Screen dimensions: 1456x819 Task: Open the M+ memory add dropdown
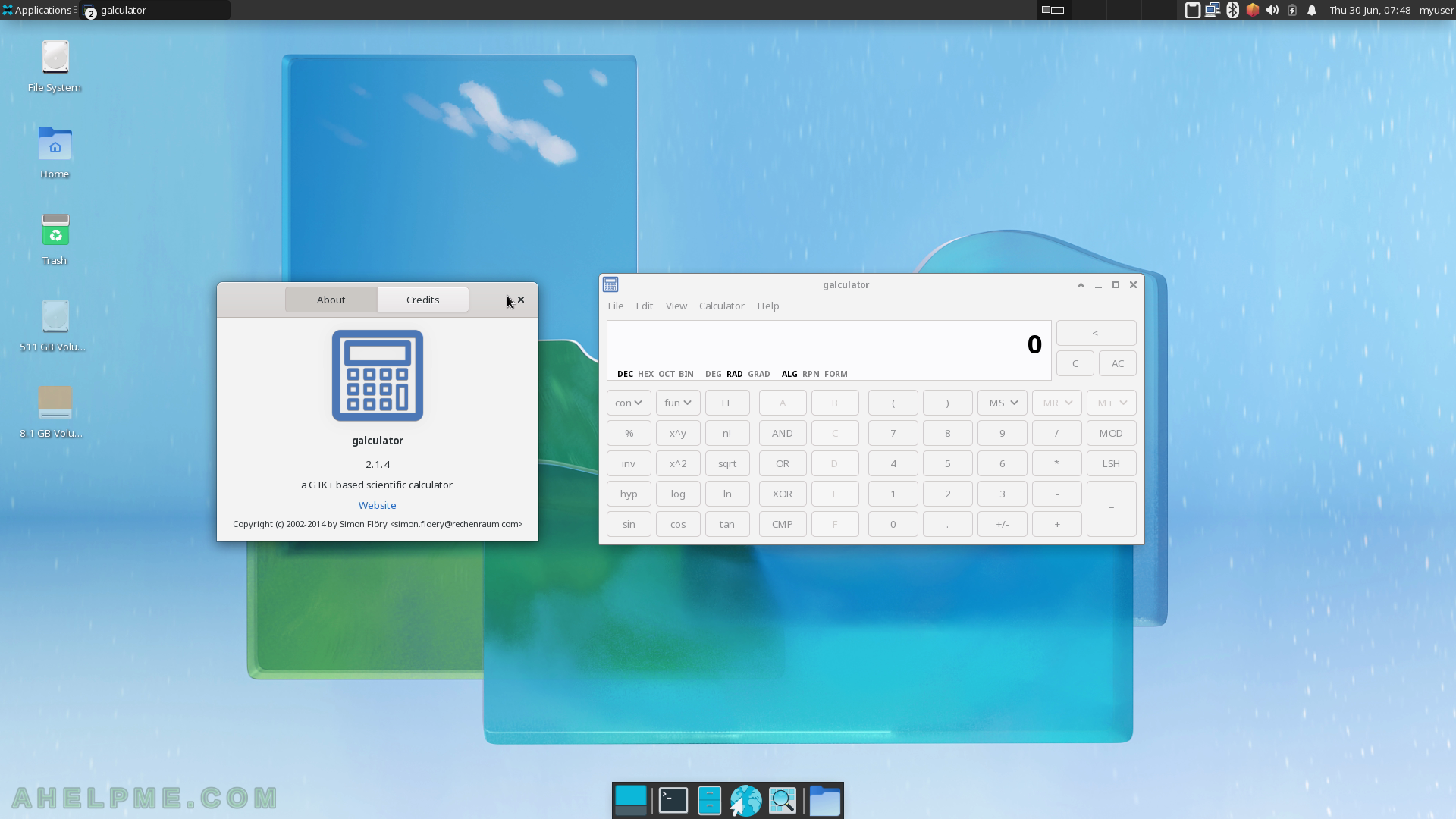(1112, 403)
